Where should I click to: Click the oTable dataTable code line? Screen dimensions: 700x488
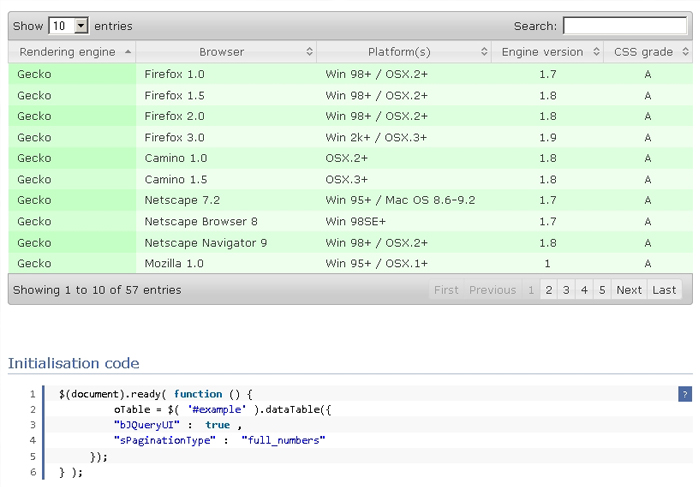point(222,409)
